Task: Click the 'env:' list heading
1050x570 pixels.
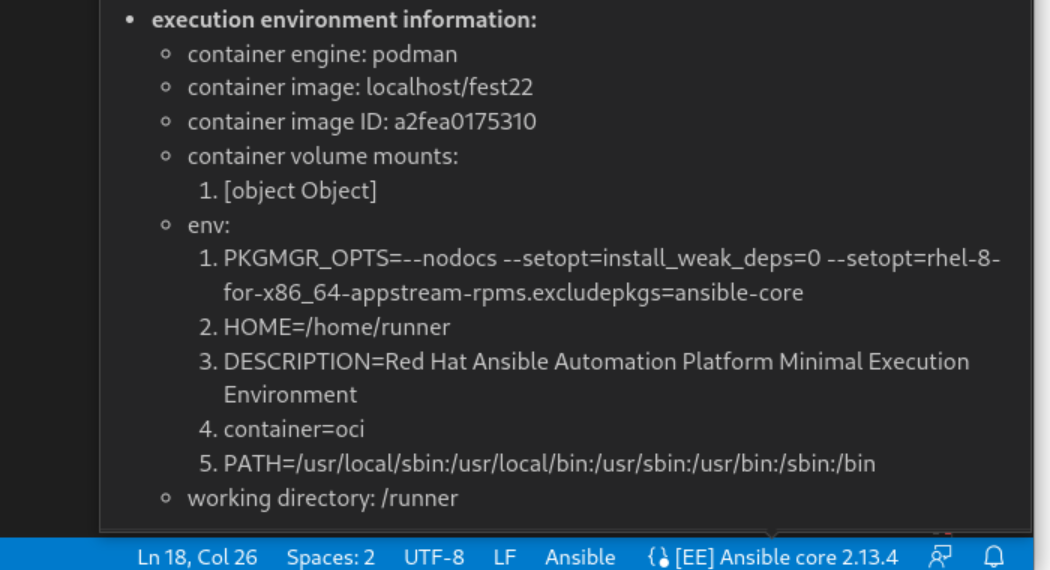Action: coord(208,225)
